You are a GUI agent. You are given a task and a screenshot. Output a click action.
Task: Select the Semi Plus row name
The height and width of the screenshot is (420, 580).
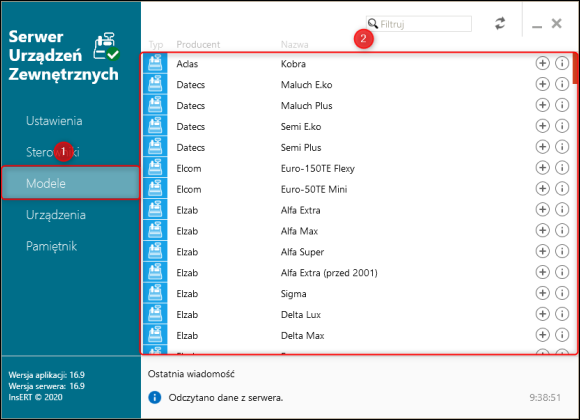(x=301, y=147)
